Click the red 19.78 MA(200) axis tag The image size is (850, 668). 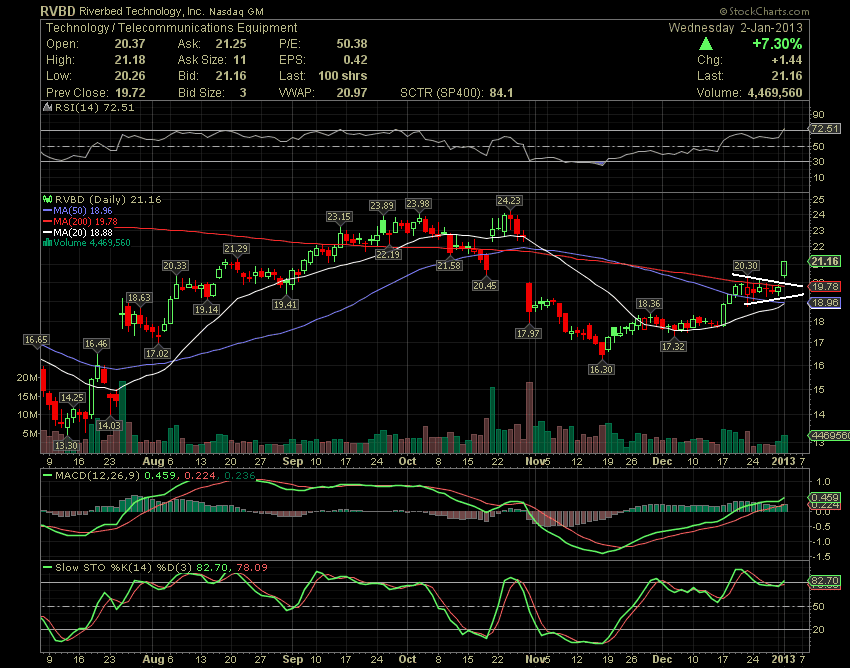click(825, 286)
